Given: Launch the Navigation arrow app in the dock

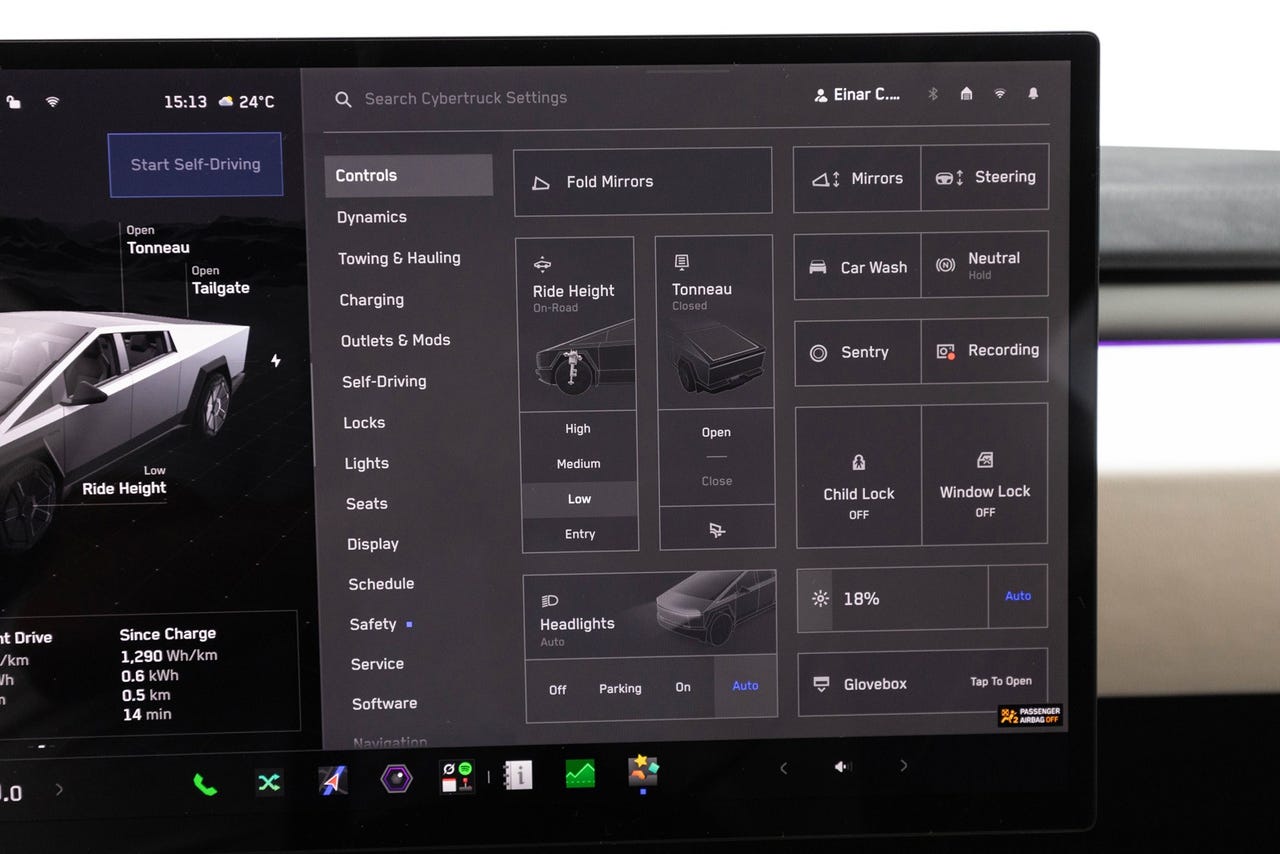Looking at the screenshot, I should [333, 780].
